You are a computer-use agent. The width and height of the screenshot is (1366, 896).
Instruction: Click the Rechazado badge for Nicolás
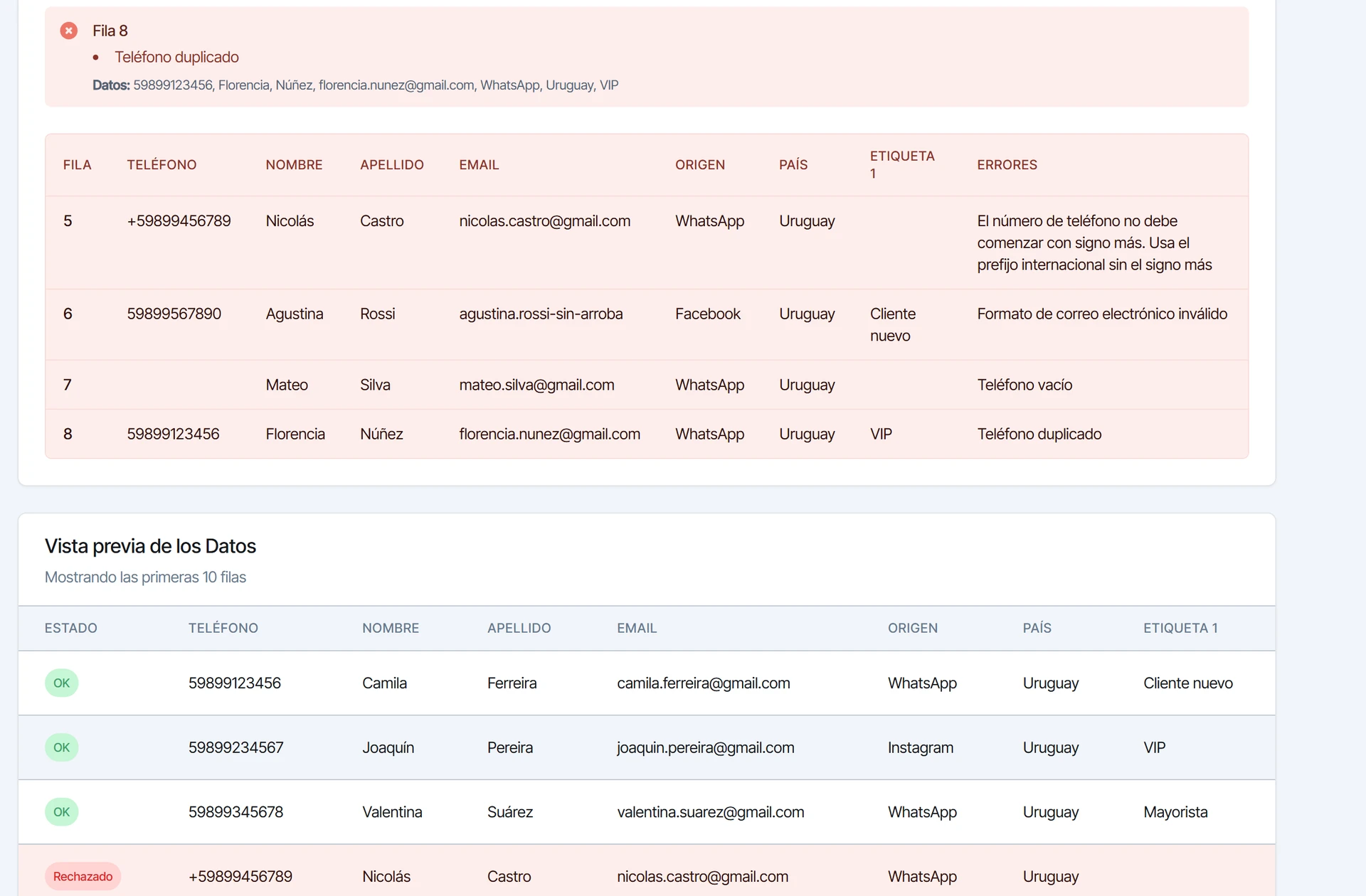[x=83, y=877]
